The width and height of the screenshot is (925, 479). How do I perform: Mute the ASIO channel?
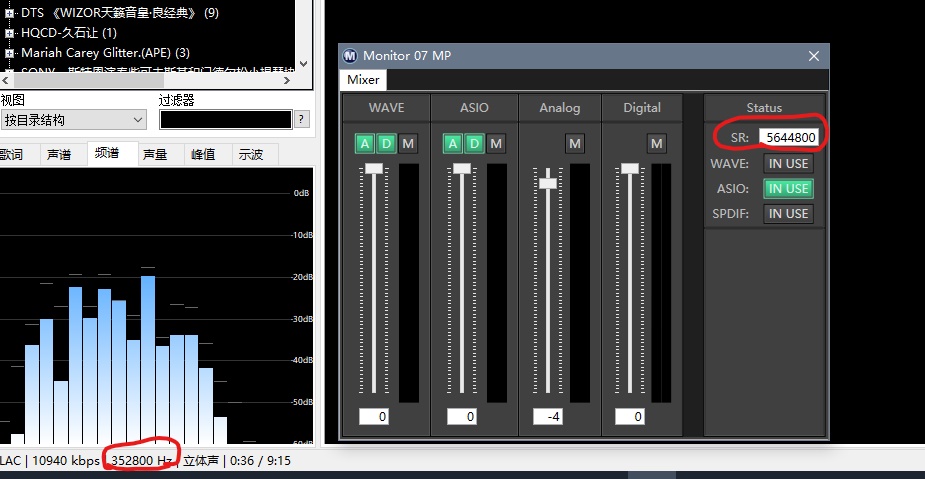click(x=496, y=144)
